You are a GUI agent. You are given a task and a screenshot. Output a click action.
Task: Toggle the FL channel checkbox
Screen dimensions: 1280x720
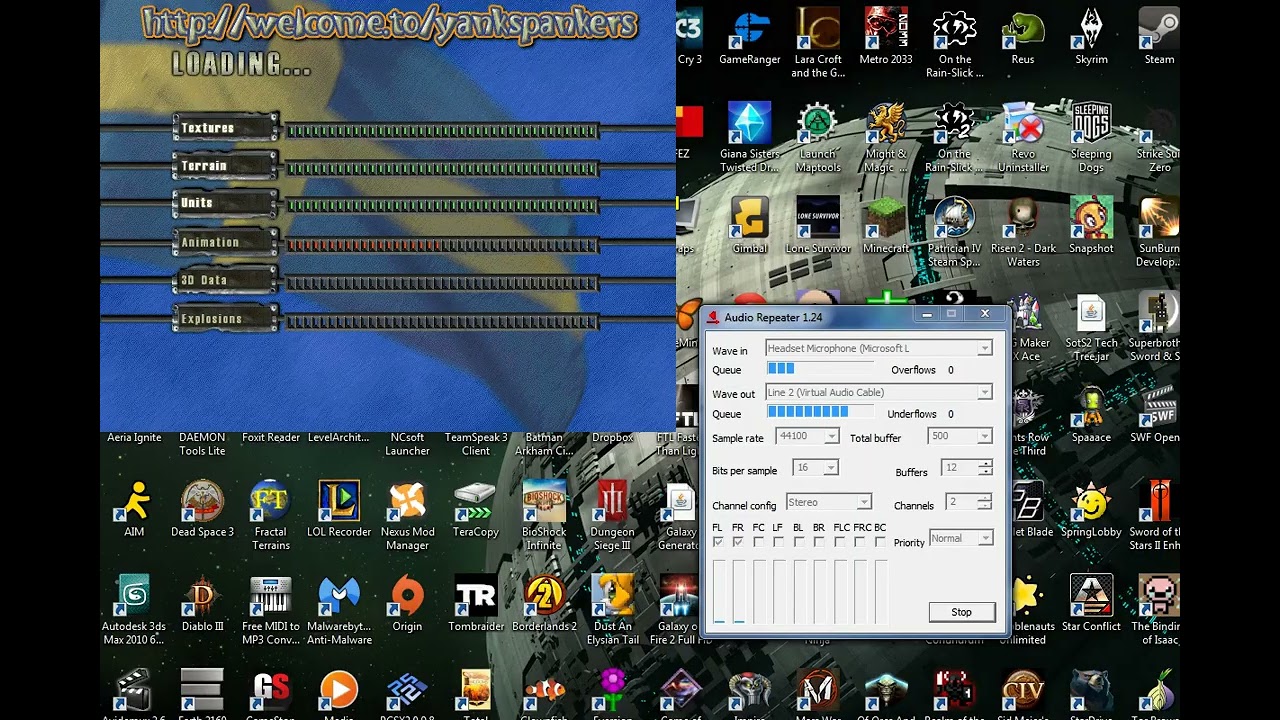click(718, 541)
